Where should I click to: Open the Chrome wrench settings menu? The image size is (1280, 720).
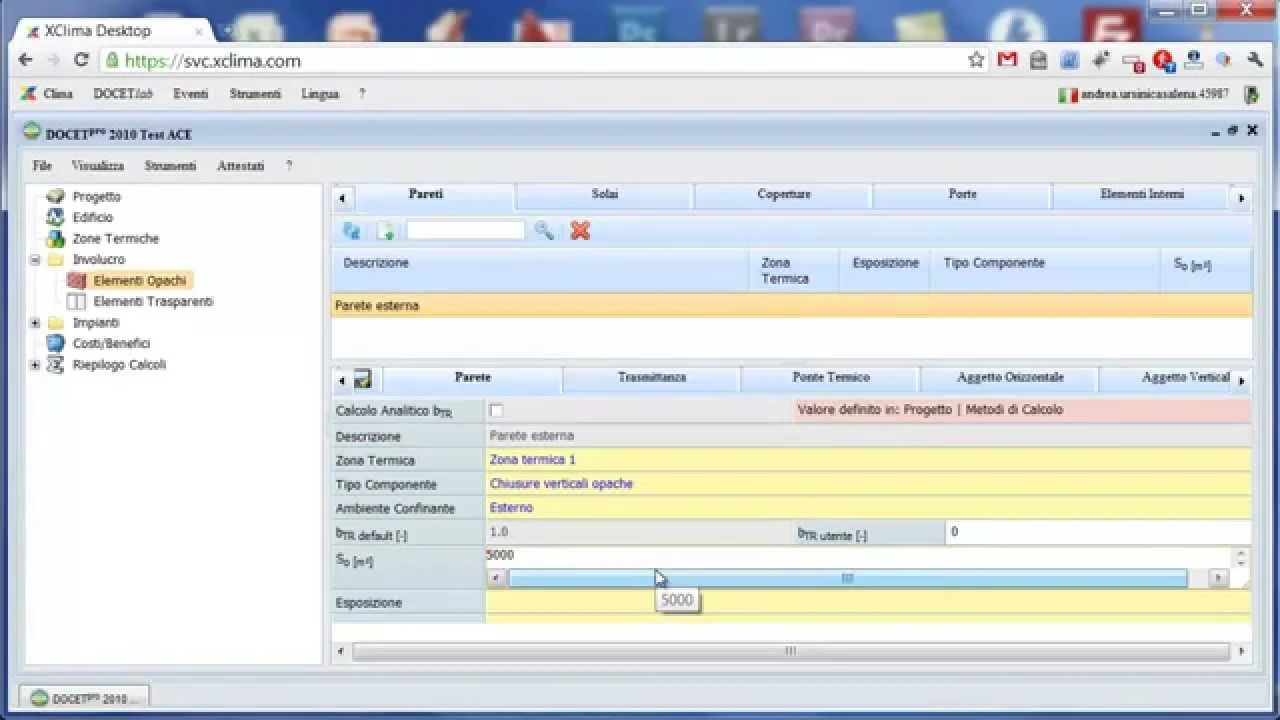1255,60
